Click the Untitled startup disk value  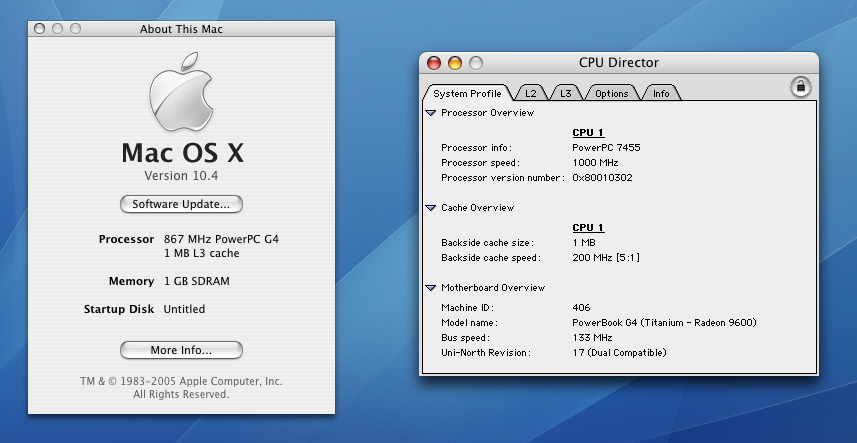(184, 309)
